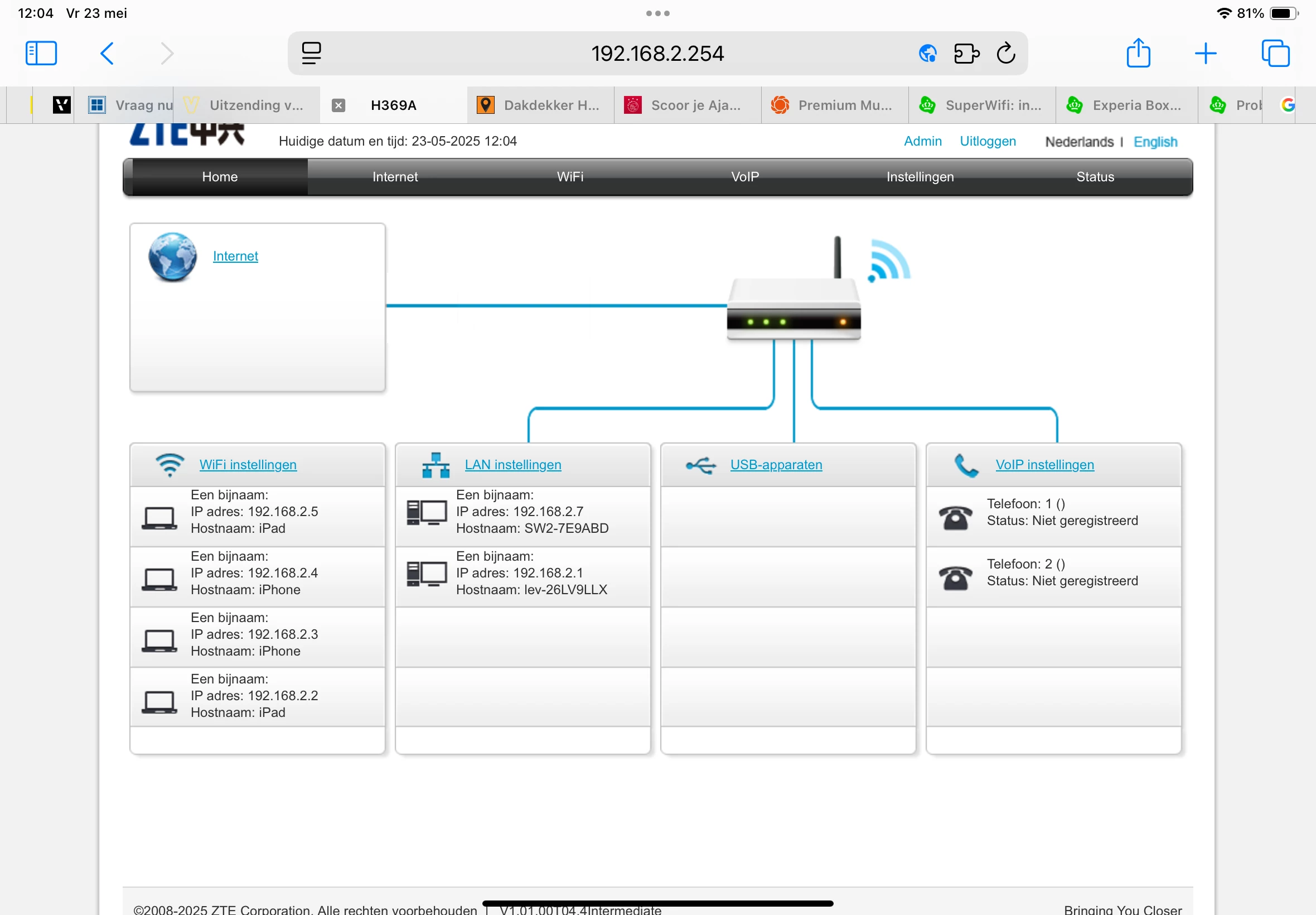Open the tab overview icon
The width and height of the screenshot is (1316, 915).
(1275, 54)
